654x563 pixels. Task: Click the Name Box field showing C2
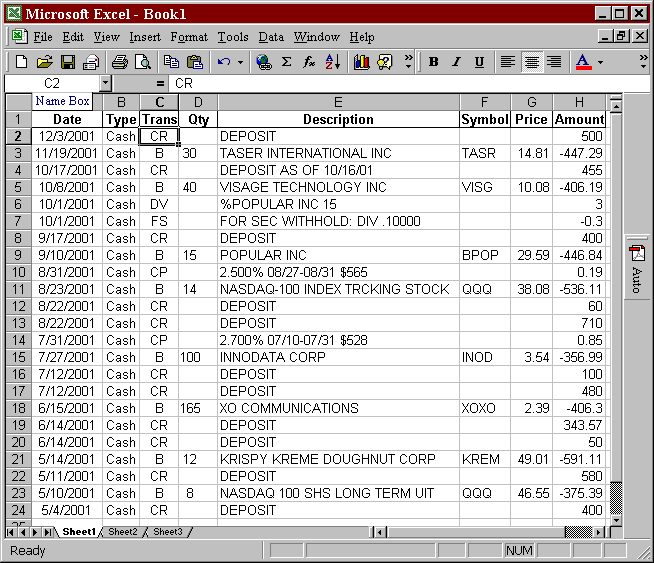click(x=52, y=83)
